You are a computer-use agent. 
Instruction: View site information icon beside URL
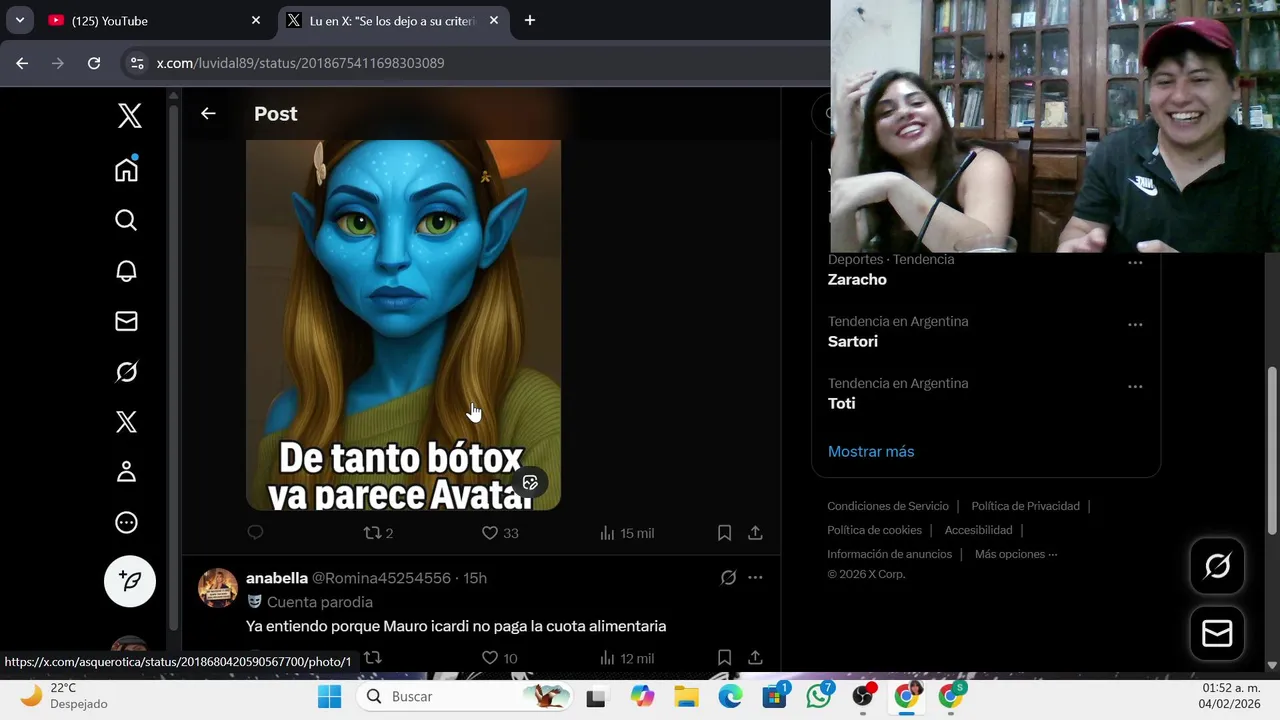click(x=137, y=63)
